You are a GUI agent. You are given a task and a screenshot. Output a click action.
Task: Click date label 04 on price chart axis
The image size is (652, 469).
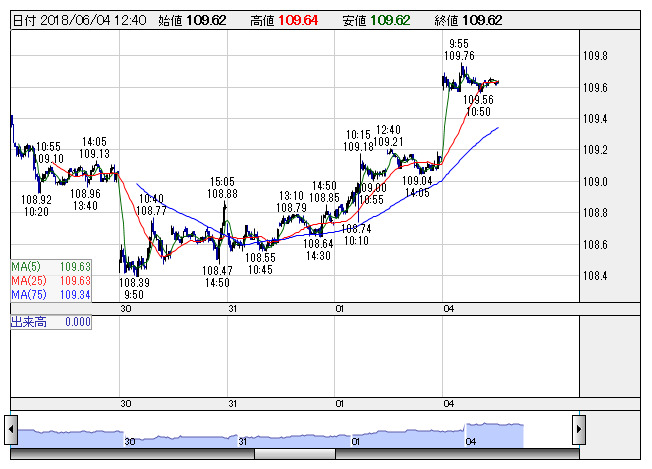point(449,309)
